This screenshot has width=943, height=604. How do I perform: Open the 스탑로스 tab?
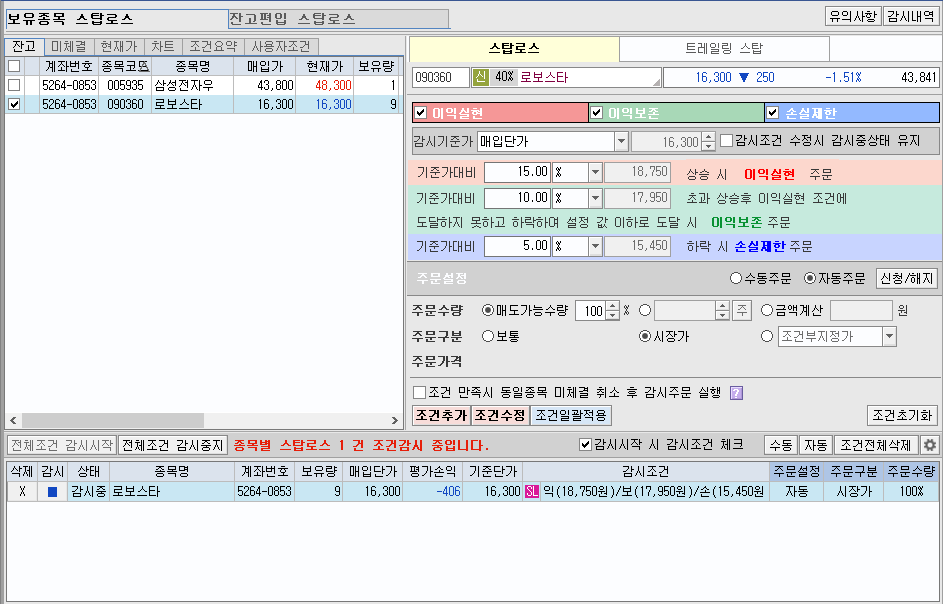(514, 48)
